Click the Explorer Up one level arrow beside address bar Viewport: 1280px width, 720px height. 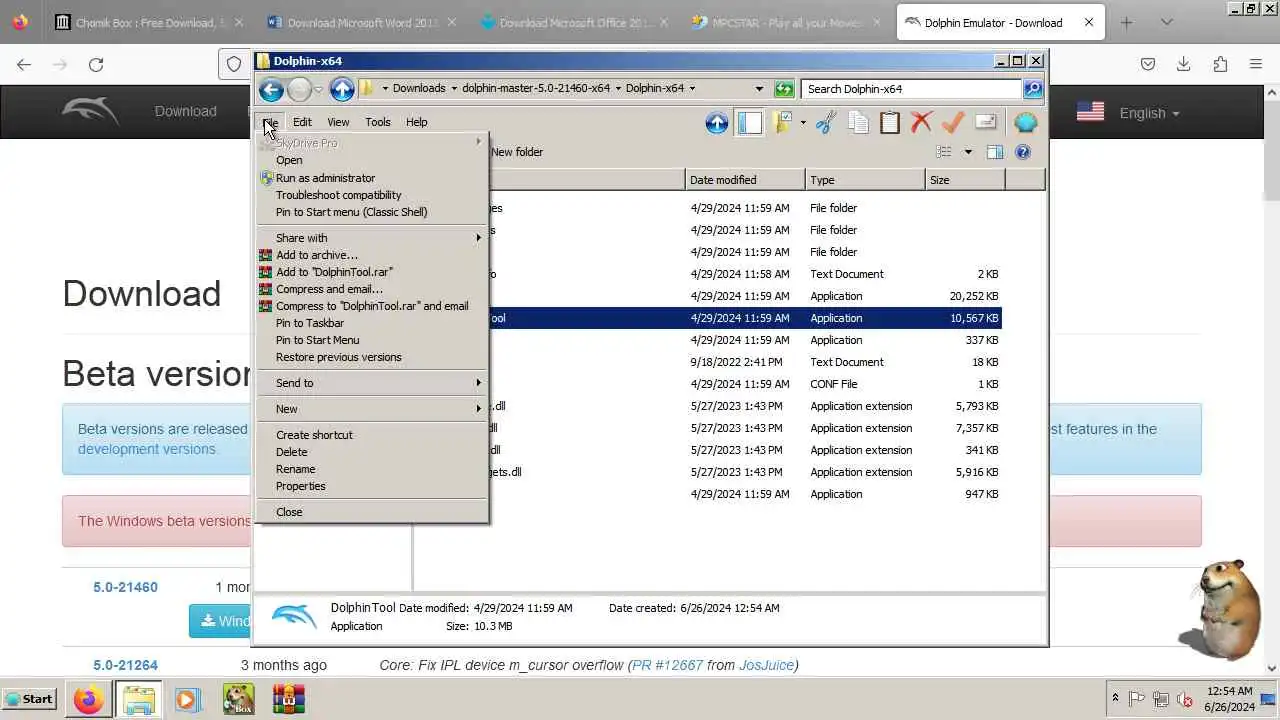(342, 89)
